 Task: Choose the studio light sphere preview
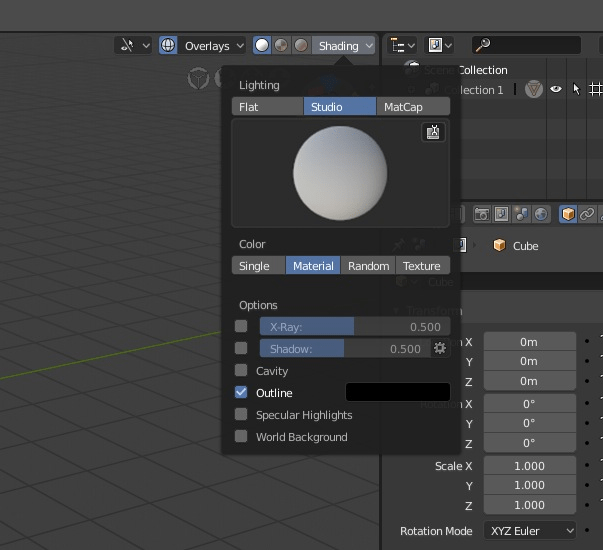pos(340,173)
